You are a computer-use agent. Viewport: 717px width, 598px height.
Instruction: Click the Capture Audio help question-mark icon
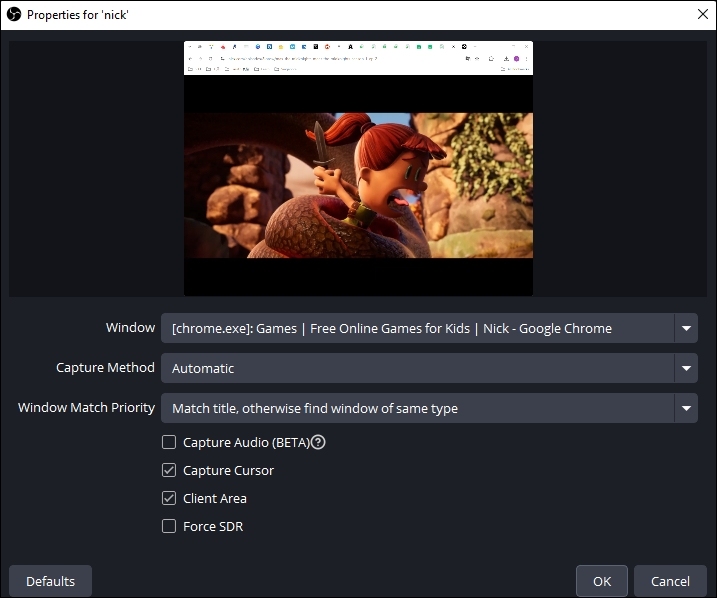[x=318, y=442]
